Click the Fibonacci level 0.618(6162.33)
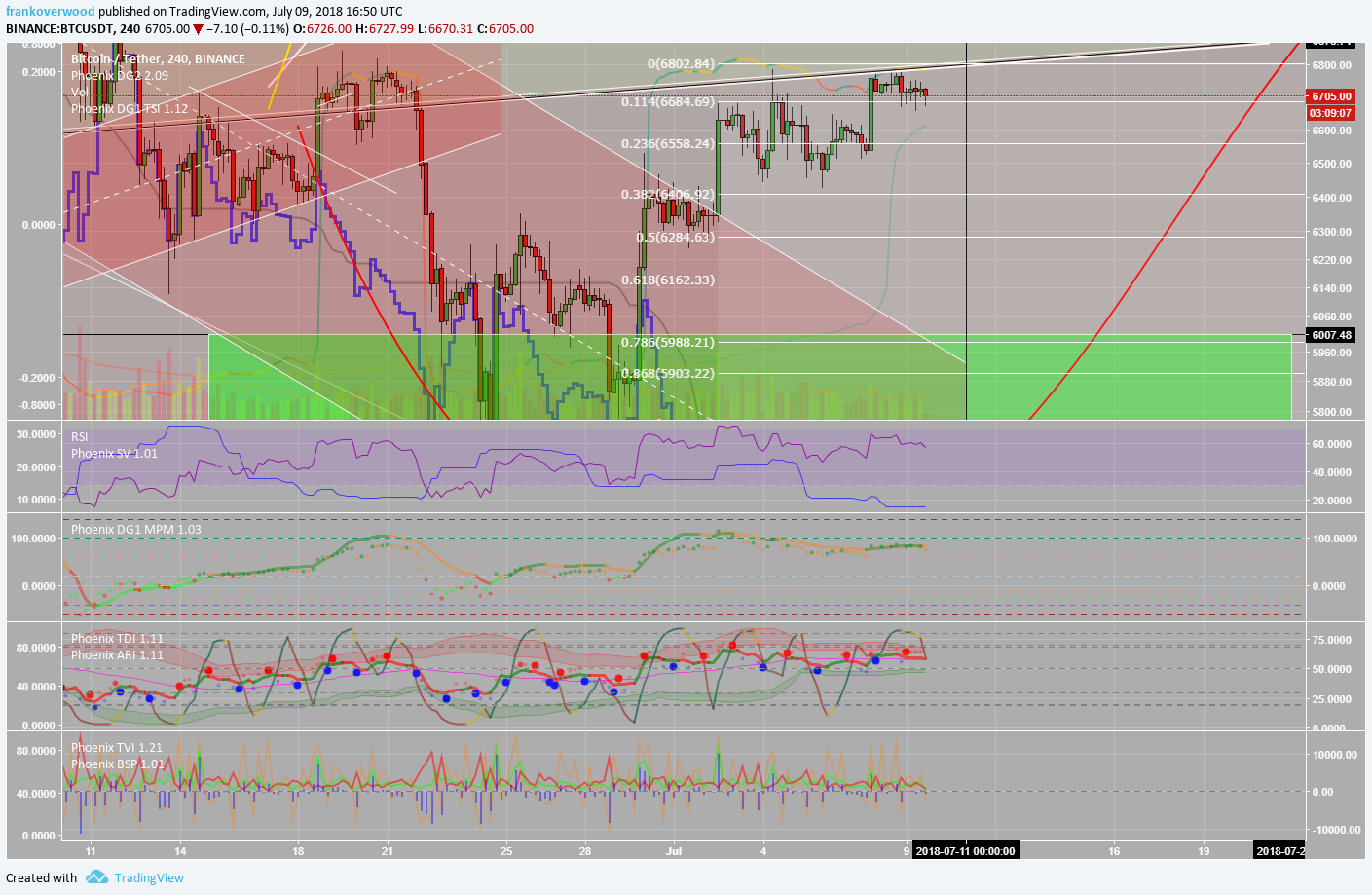 pyautogui.click(x=668, y=280)
